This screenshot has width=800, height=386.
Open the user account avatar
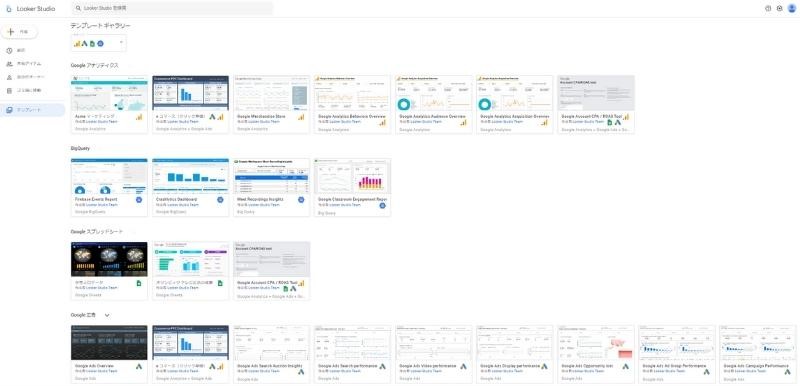pos(791,8)
